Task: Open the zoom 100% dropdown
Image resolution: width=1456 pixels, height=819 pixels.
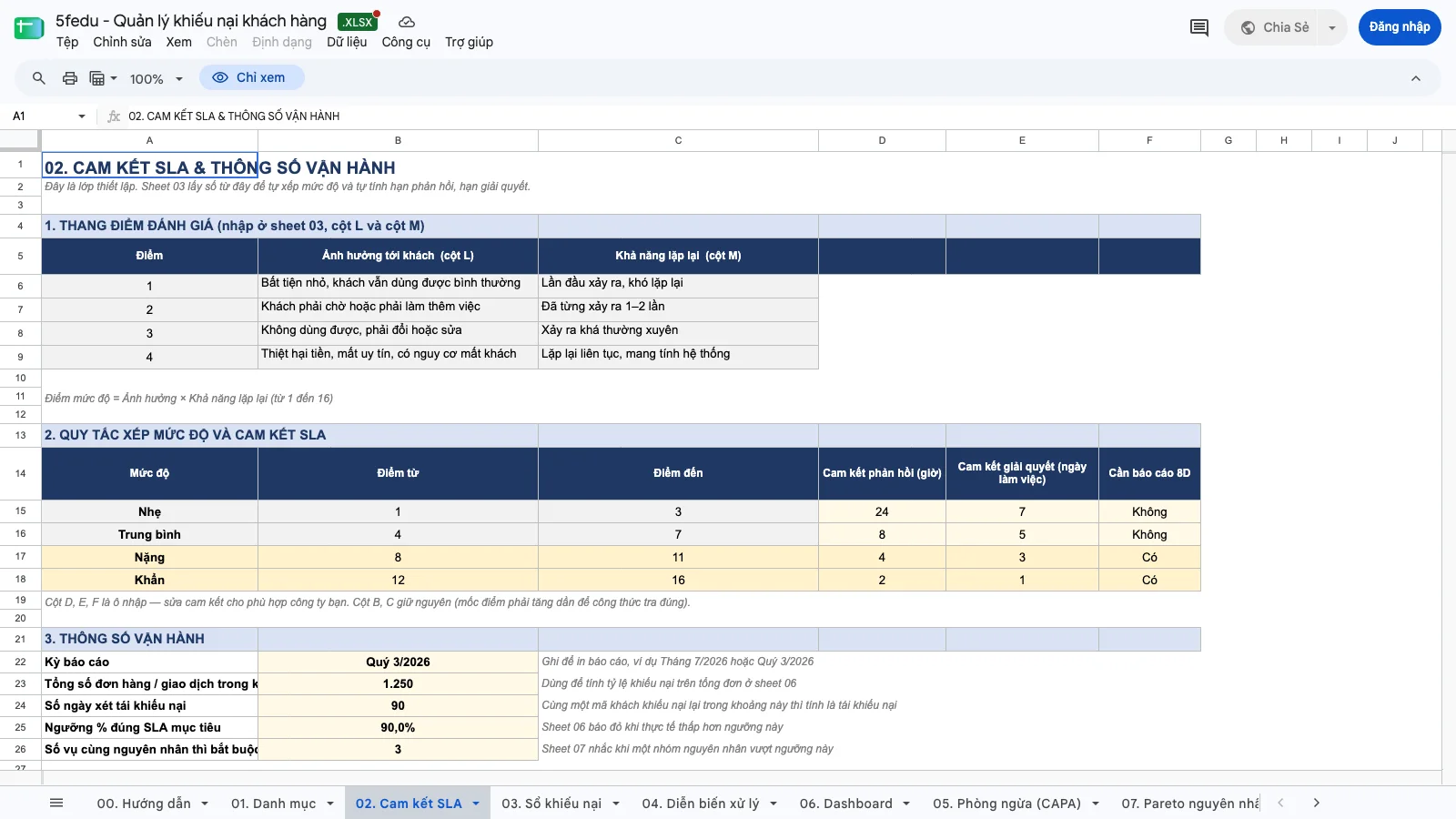Action: click(x=157, y=79)
